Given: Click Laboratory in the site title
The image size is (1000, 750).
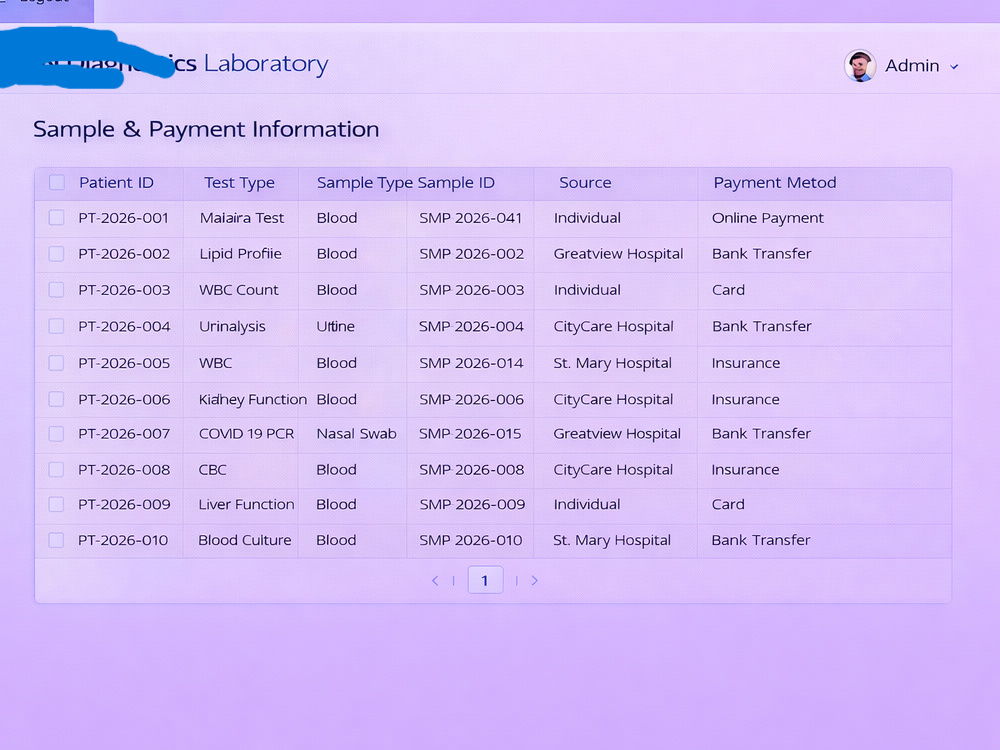Looking at the screenshot, I should pyautogui.click(x=266, y=64).
